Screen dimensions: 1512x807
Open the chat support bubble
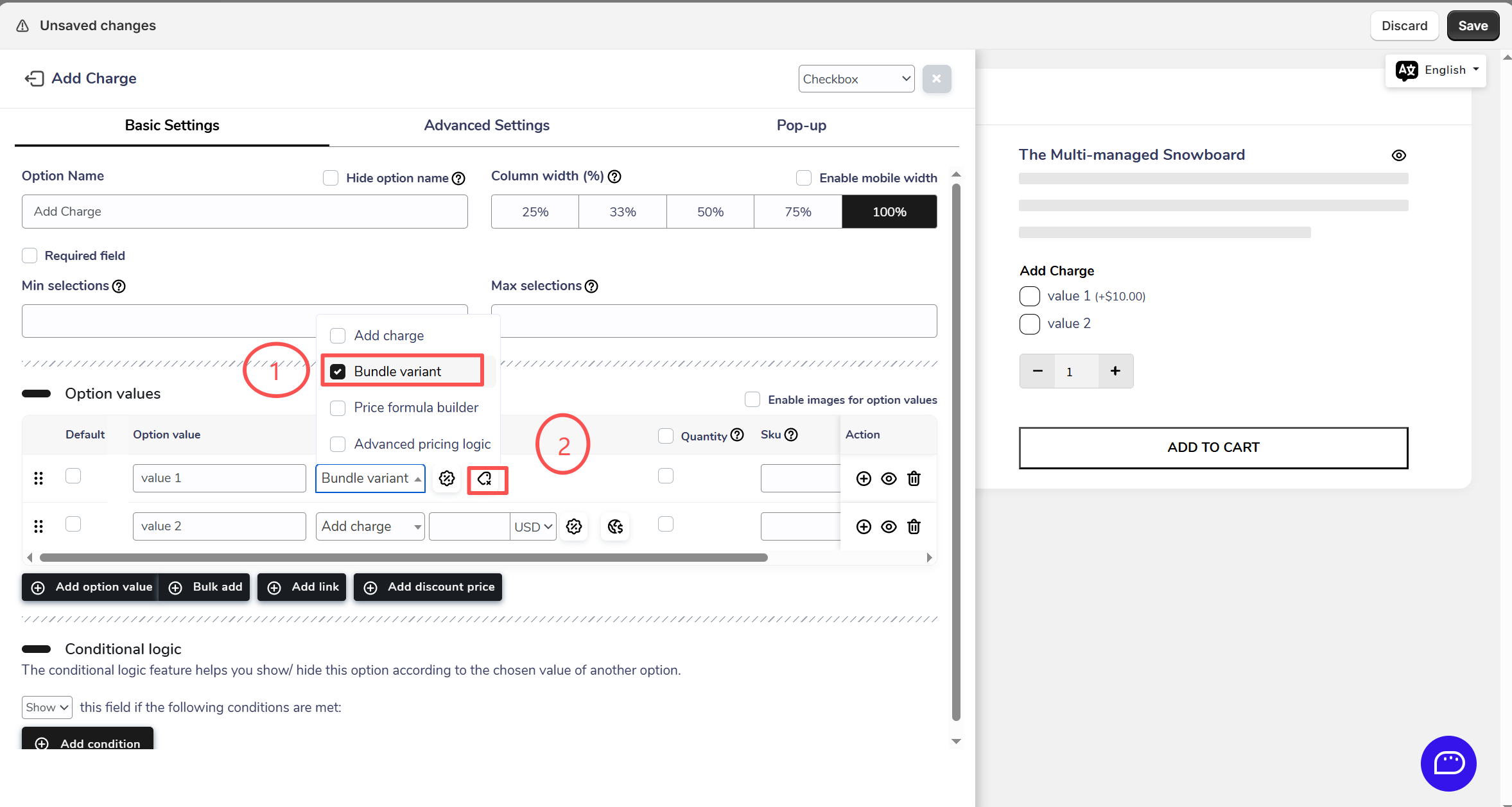(x=1448, y=763)
